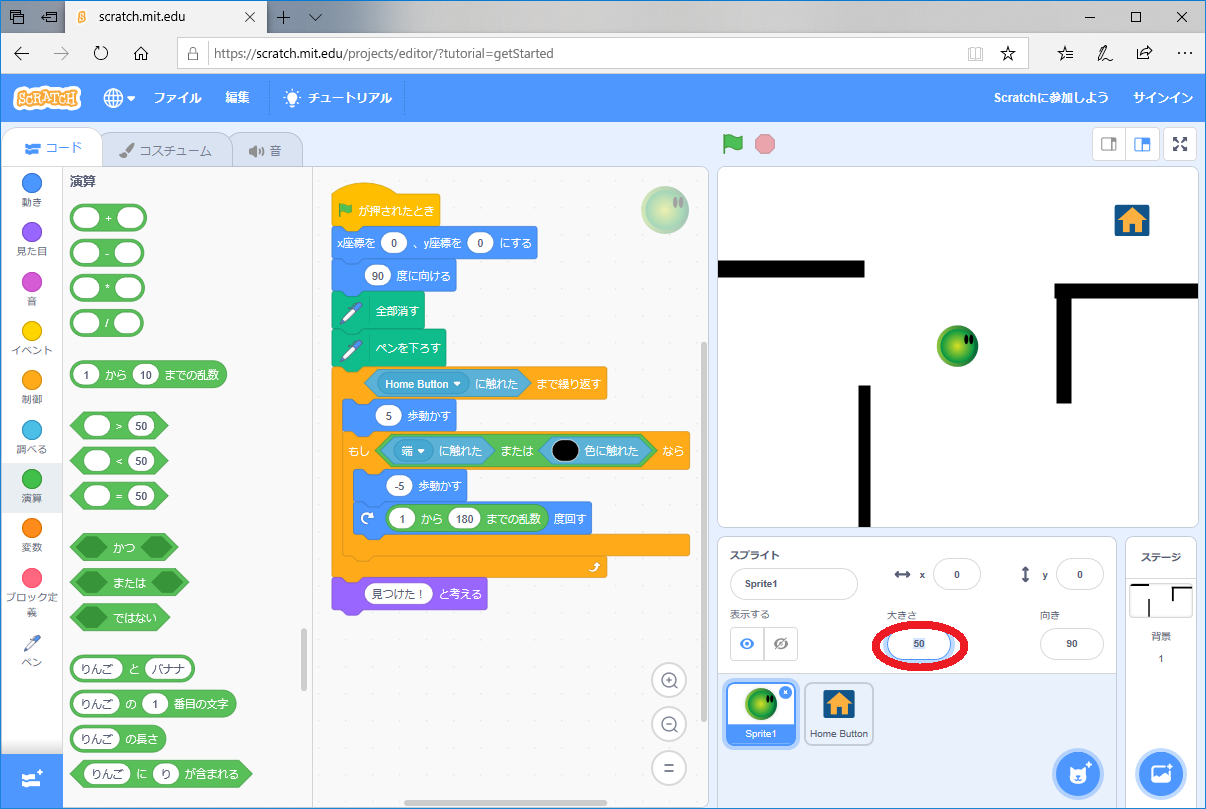This screenshot has height=809, width=1206.
Task: Click the が押されたとき hat block
Action: pos(385,210)
